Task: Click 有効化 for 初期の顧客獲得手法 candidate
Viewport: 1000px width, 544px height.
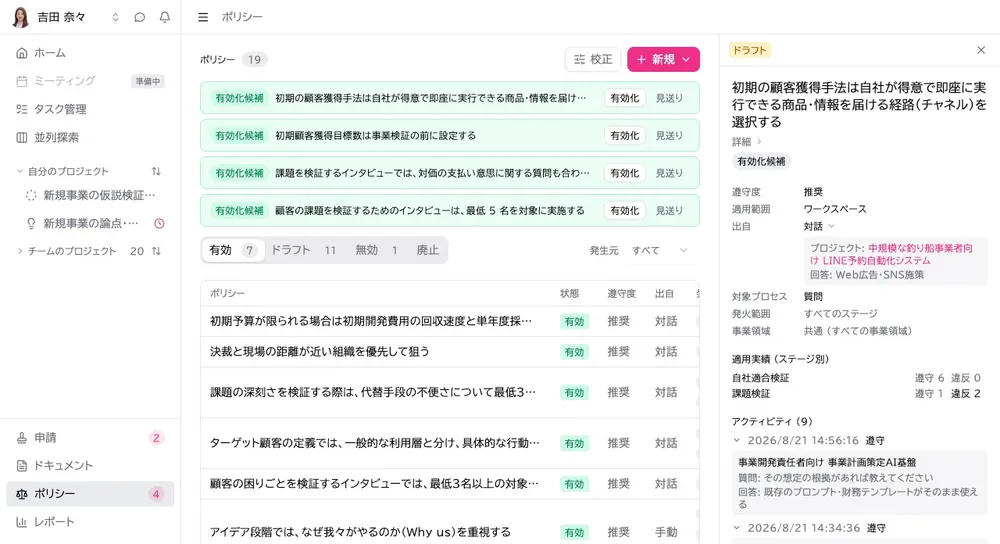Action: click(x=624, y=98)
